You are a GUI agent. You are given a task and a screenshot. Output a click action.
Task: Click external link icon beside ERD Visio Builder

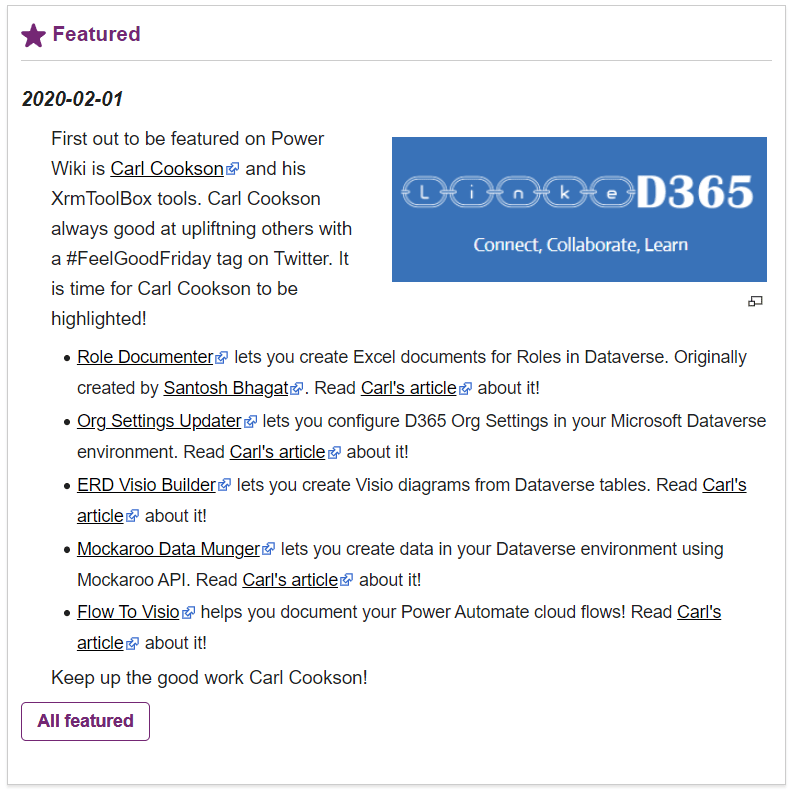click(x=225, y=486)
